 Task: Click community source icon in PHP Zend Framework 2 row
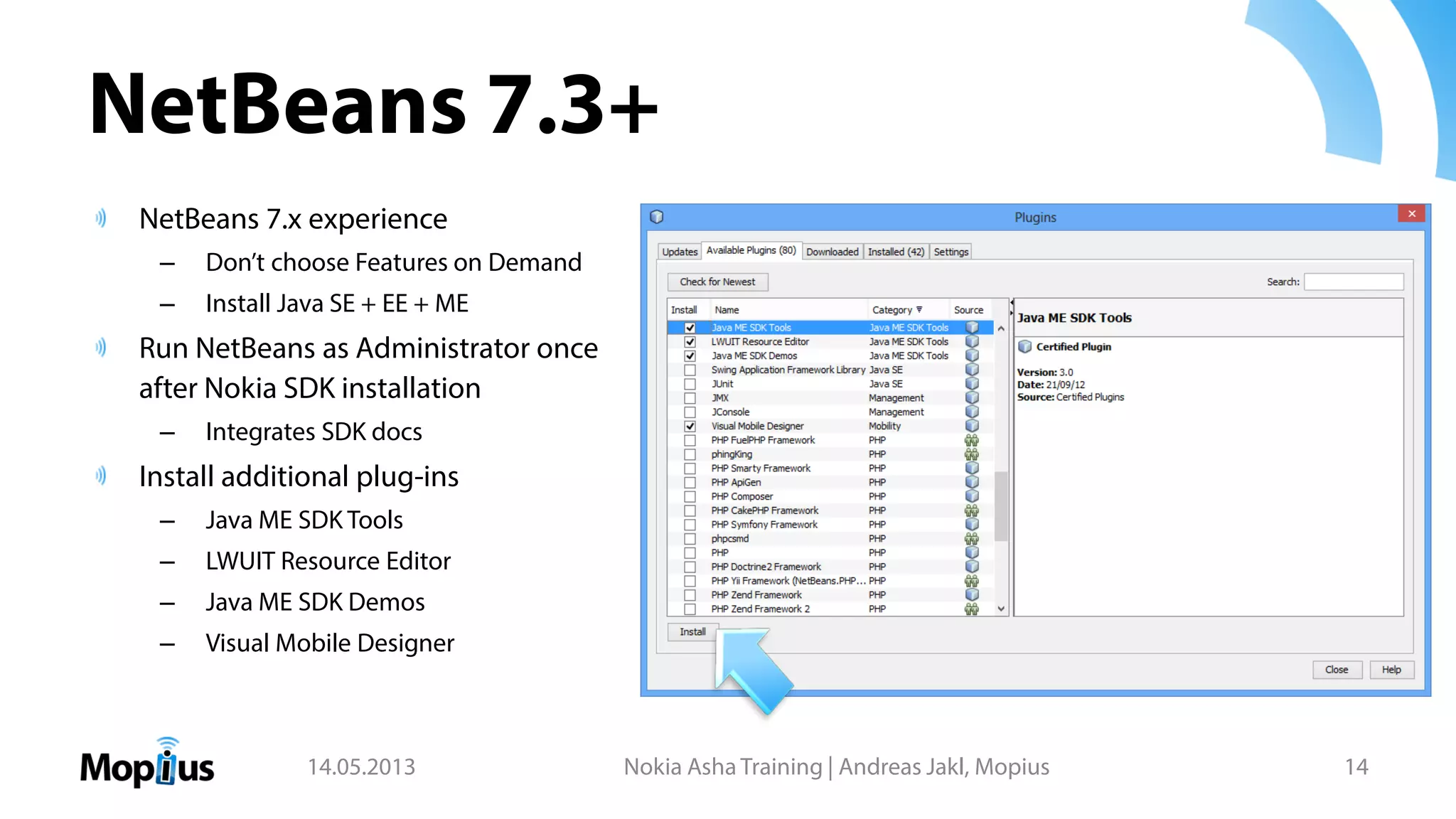[x=972, y=609]
